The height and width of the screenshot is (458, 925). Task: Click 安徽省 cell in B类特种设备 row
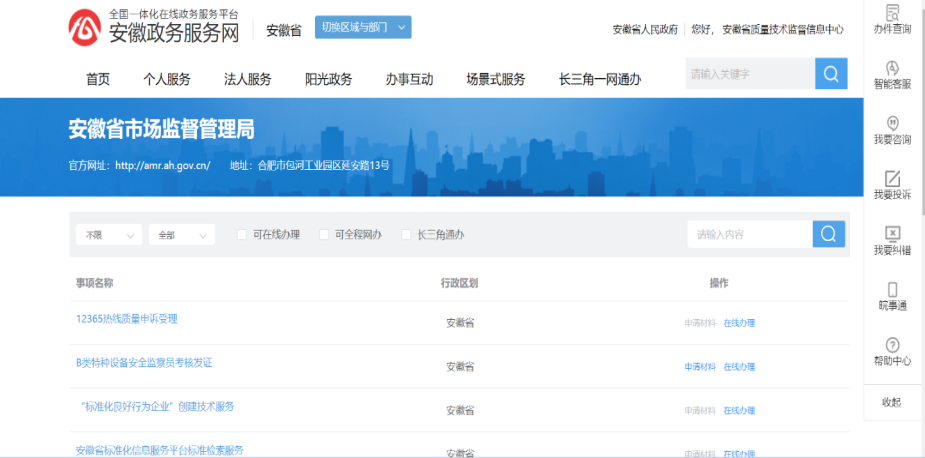pos(460,367)
